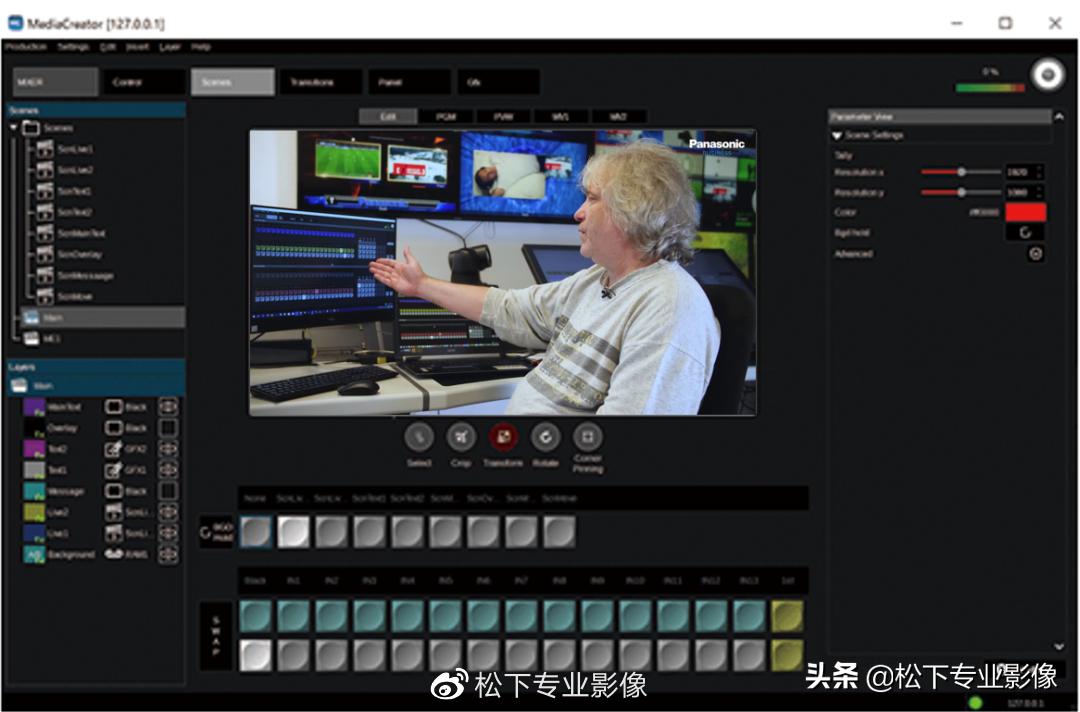Screen dimensions: 1080x712
Task: Select the Select tool icon below preview
Action: 419,437
